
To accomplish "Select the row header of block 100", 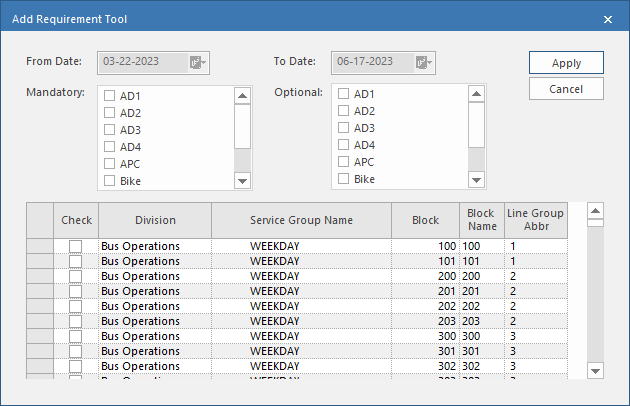I will (x=40, y=246).
